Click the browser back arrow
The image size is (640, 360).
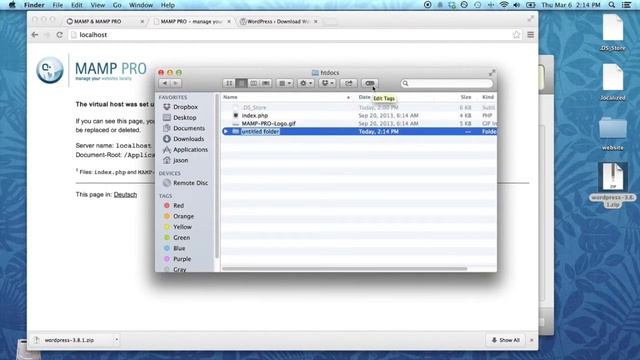35,35
